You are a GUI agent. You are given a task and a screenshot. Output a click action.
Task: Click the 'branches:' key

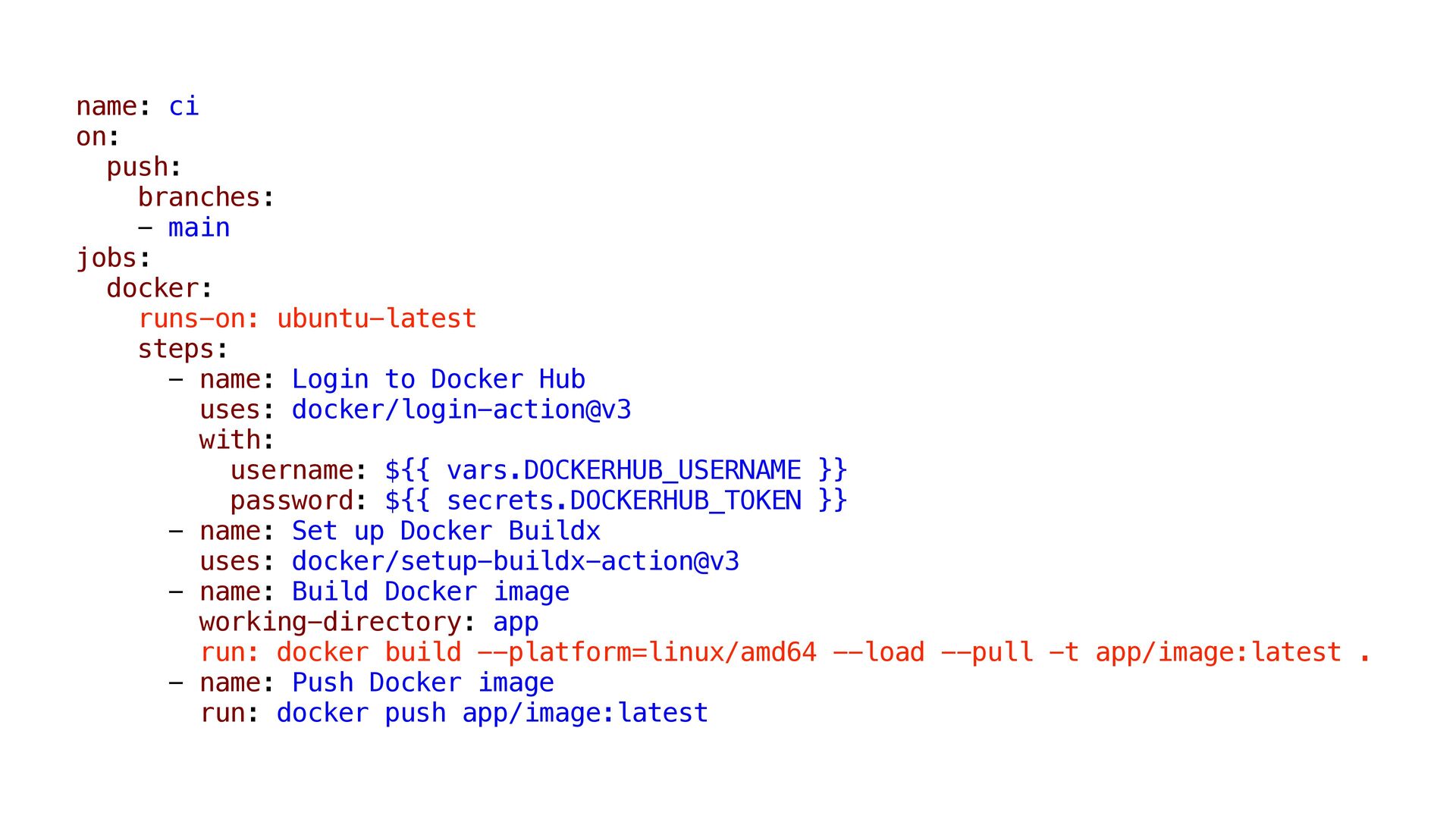[206, 197]
